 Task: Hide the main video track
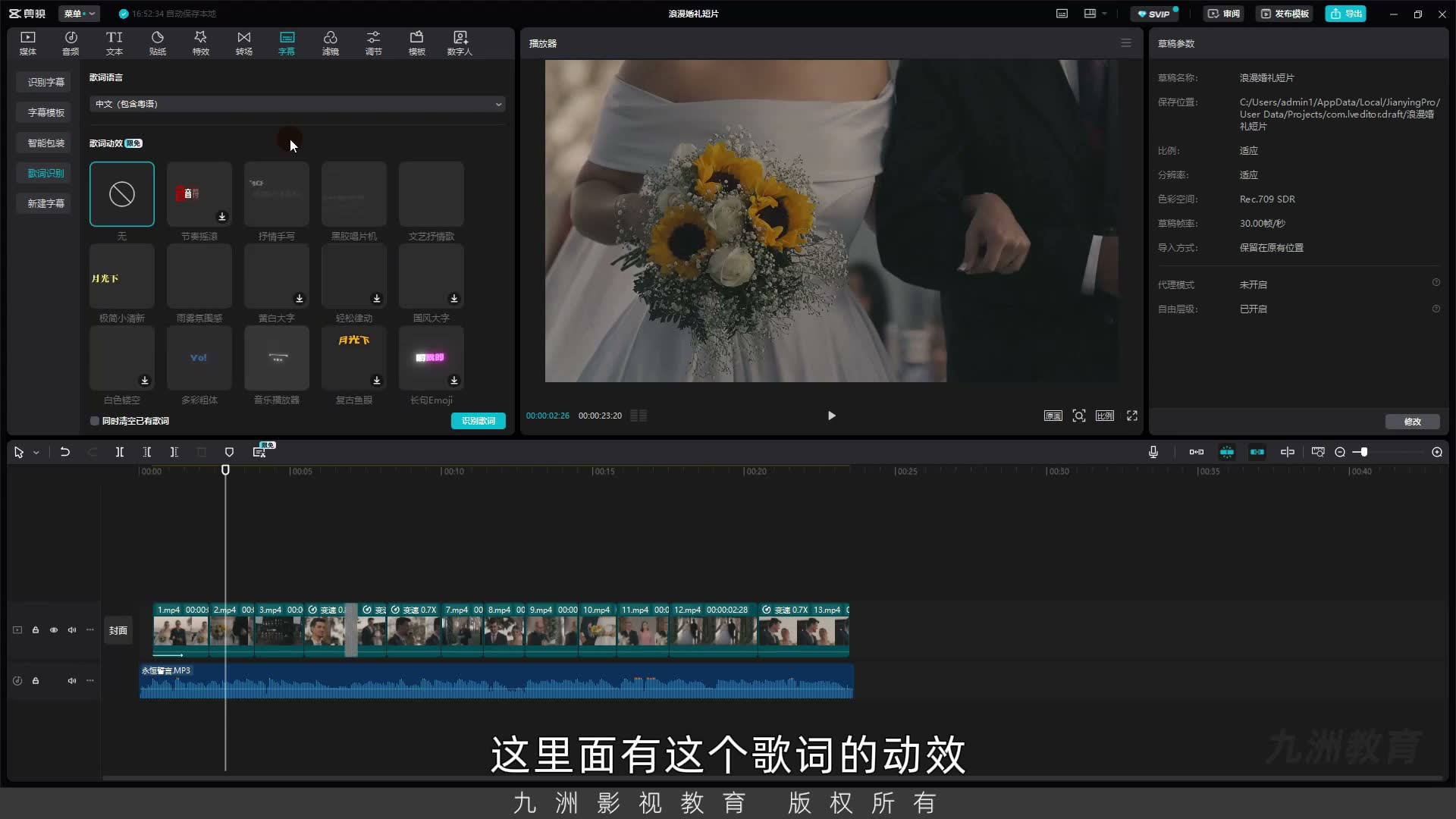(54, 630)
